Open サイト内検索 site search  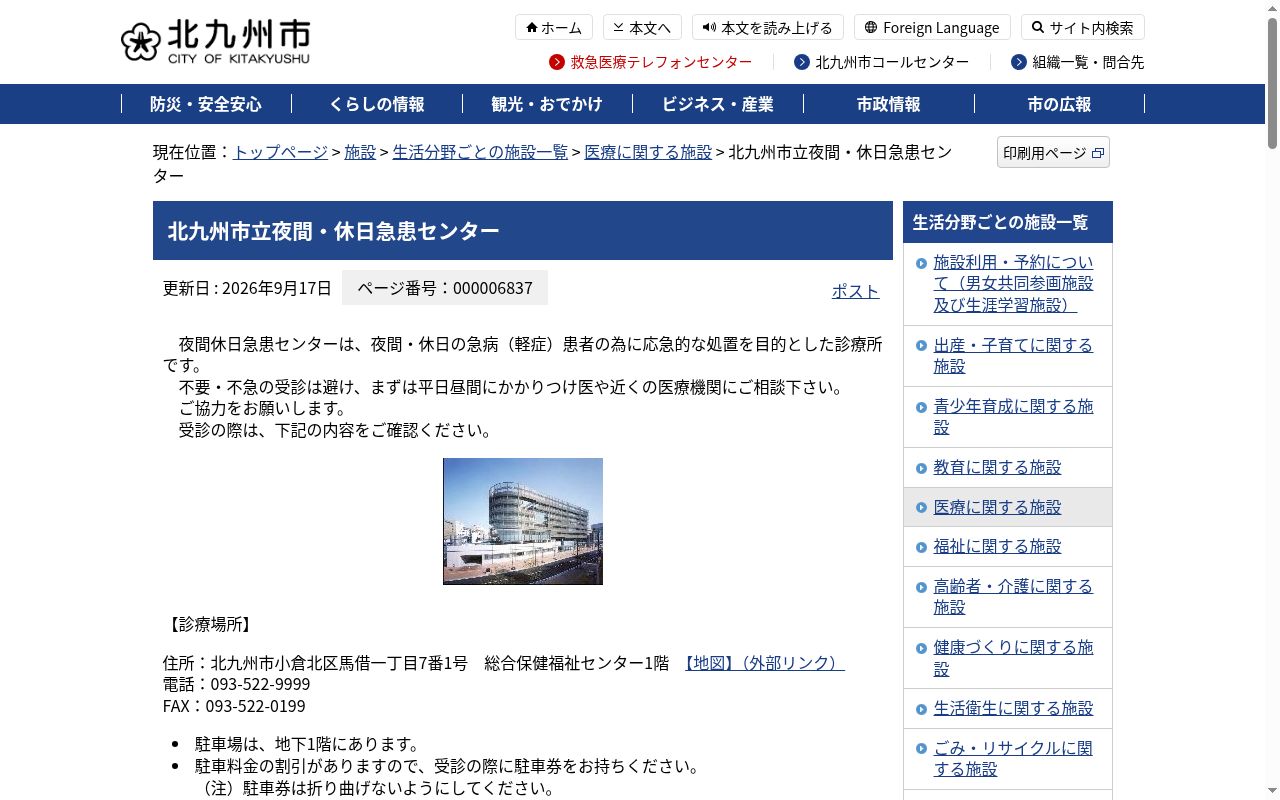click(x=1082, y=27)
